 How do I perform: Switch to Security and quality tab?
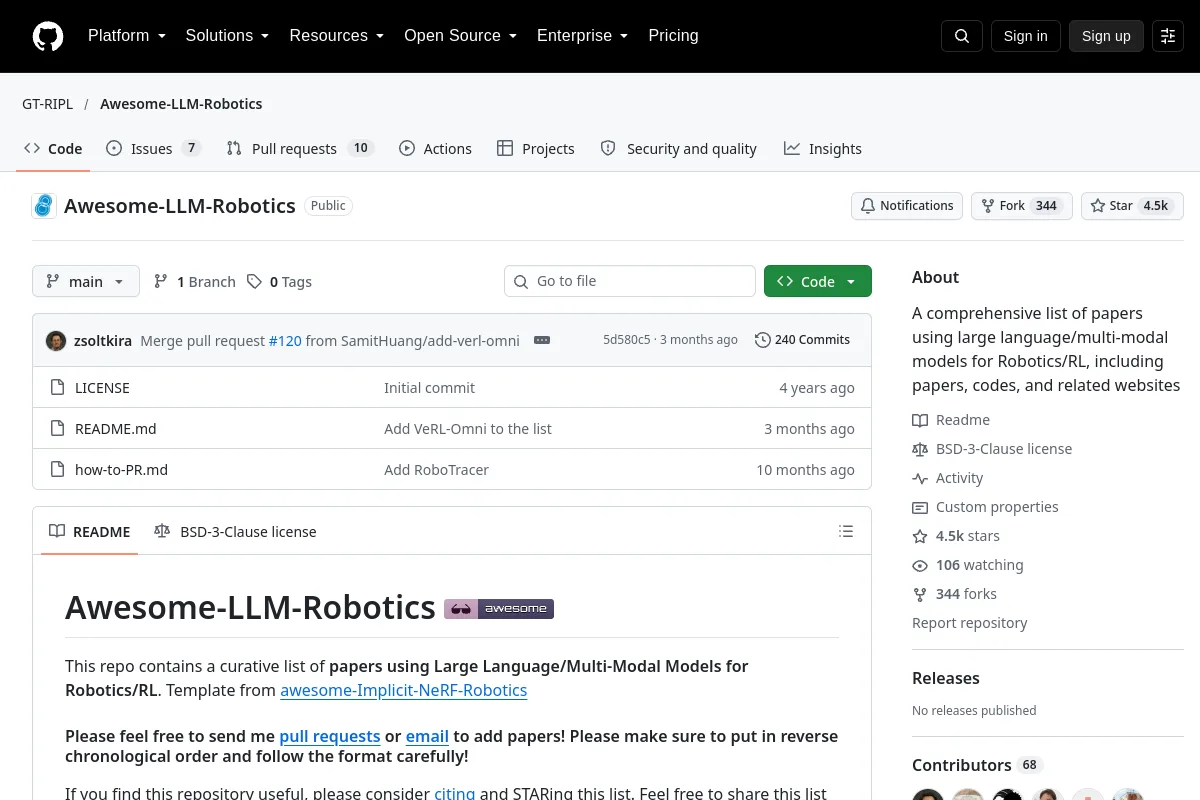pos(678,149)
